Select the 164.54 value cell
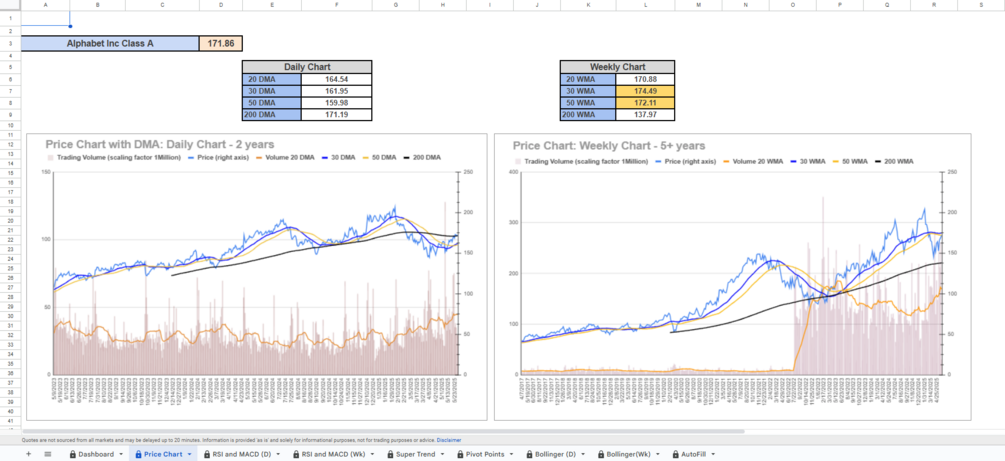 point(336,80)
